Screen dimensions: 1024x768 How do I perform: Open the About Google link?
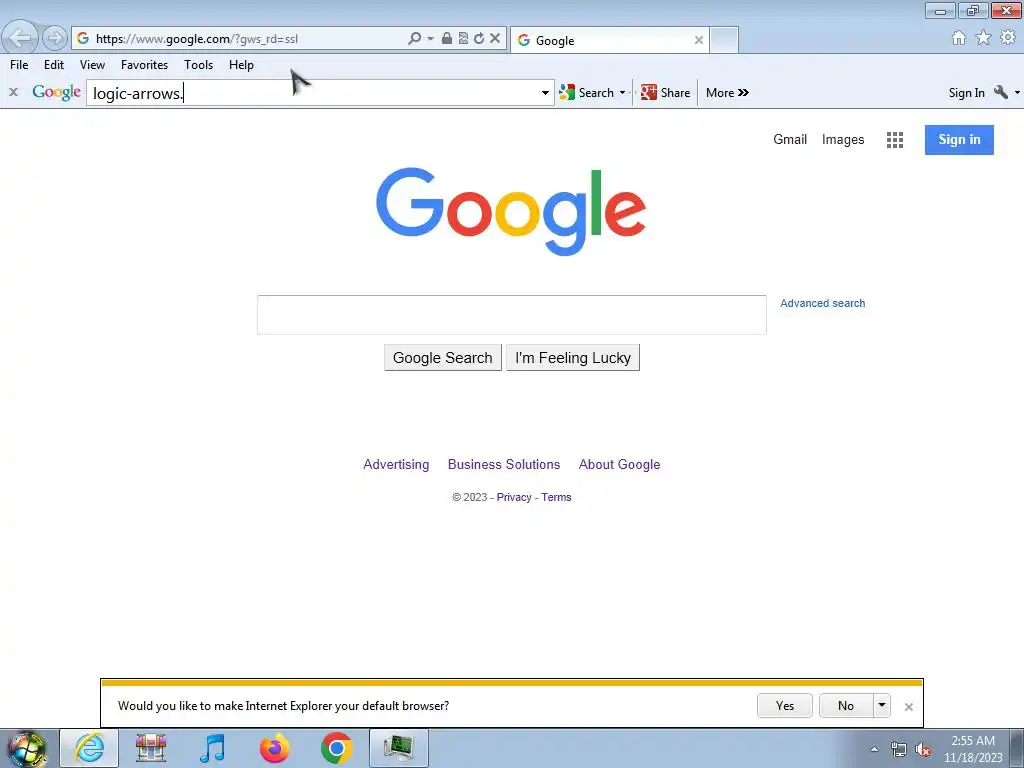pos(619,464)
